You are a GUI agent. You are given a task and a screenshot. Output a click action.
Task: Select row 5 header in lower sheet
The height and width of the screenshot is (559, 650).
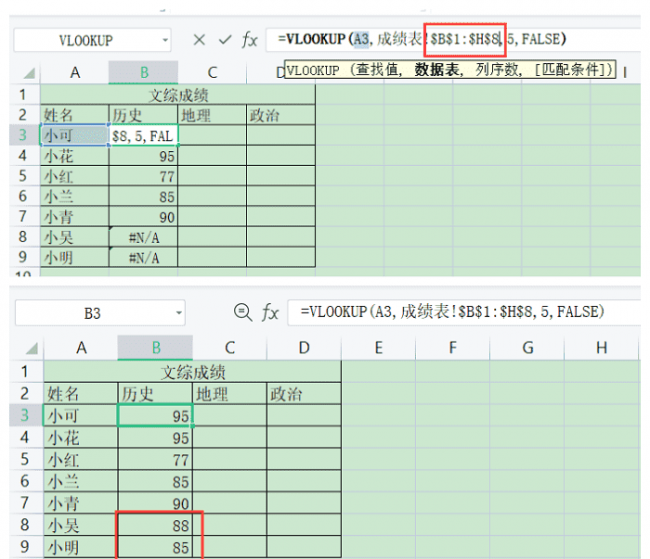coord(25,459)
